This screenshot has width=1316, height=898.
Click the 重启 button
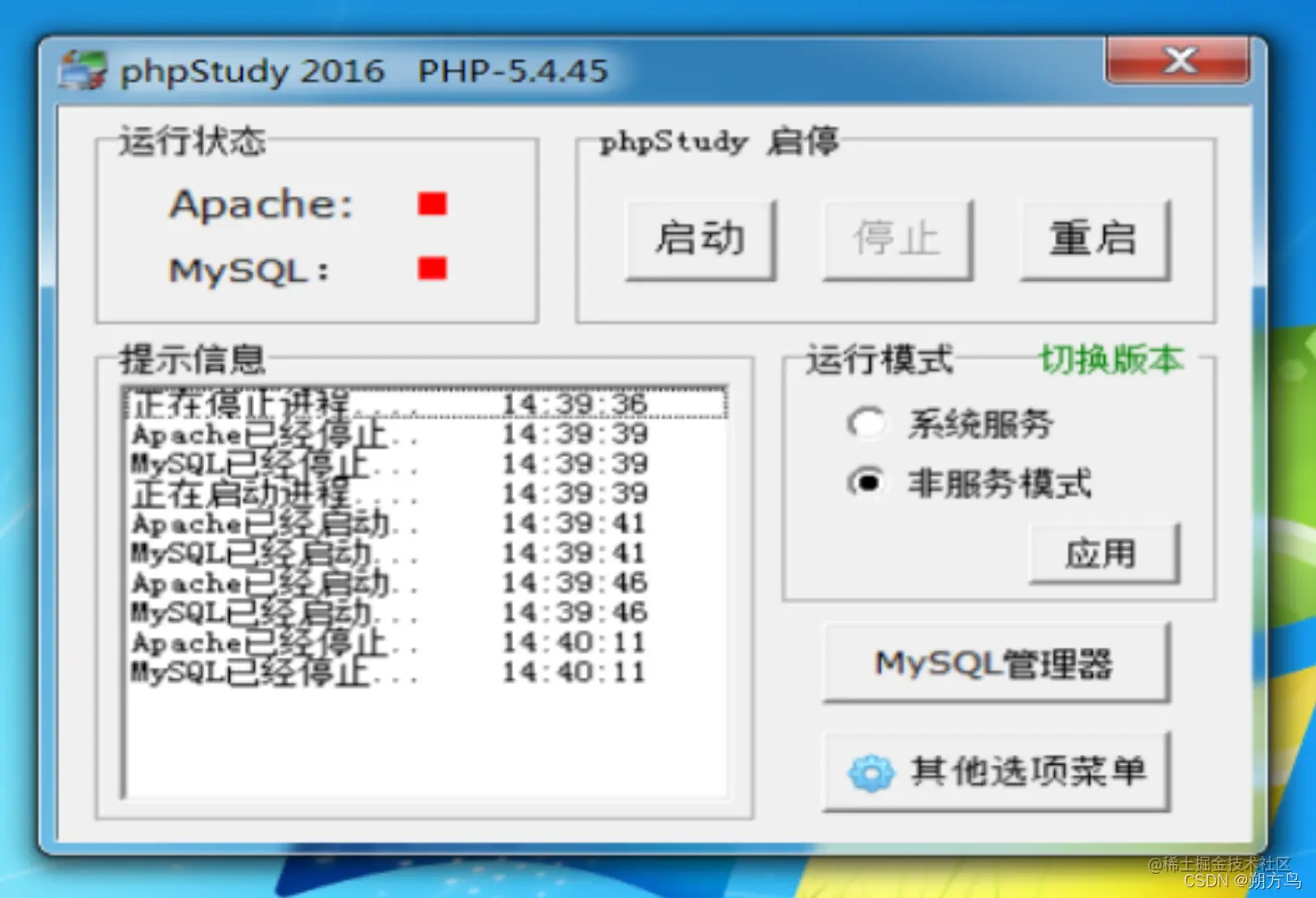pos(1095,240)
